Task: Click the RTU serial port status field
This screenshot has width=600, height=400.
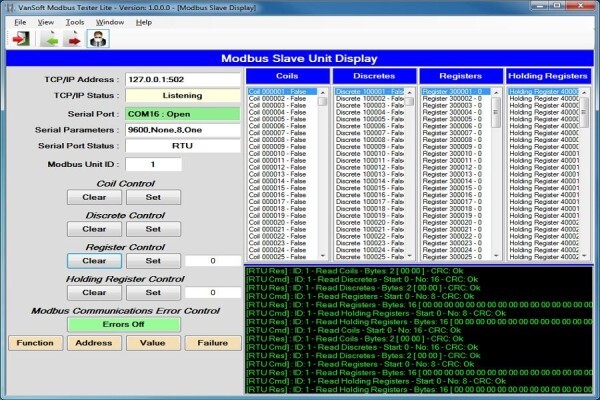Action: [x=183, y=146]
